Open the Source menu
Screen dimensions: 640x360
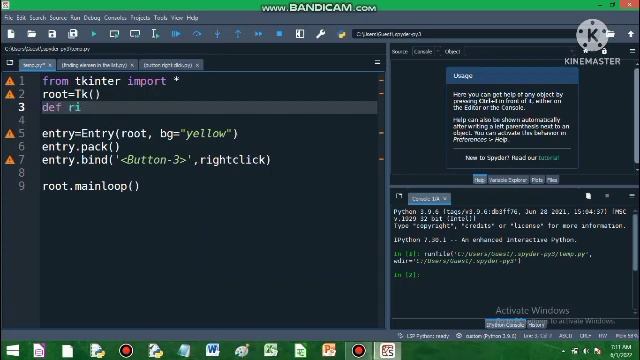[58, 18]
